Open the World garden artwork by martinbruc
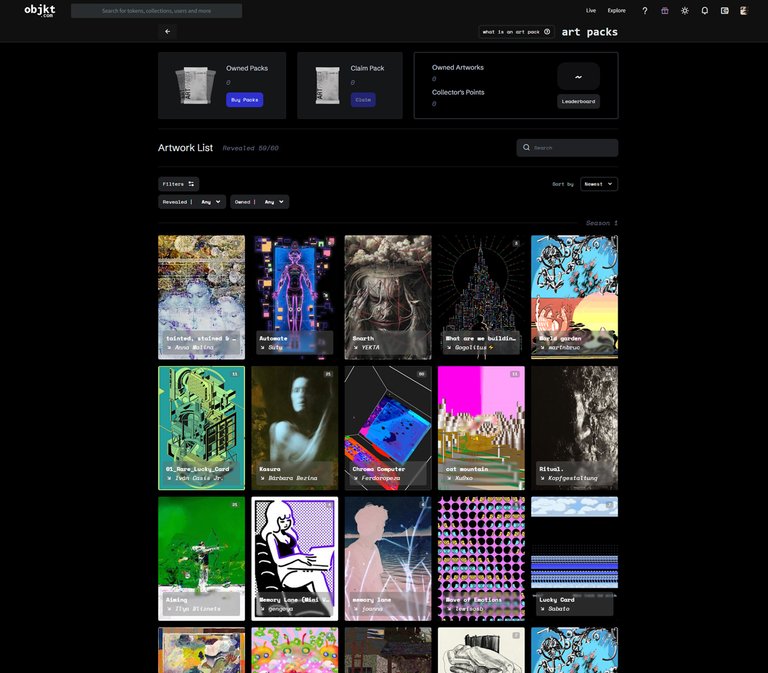This screenshot has height=673, width=768. [575, 297]
